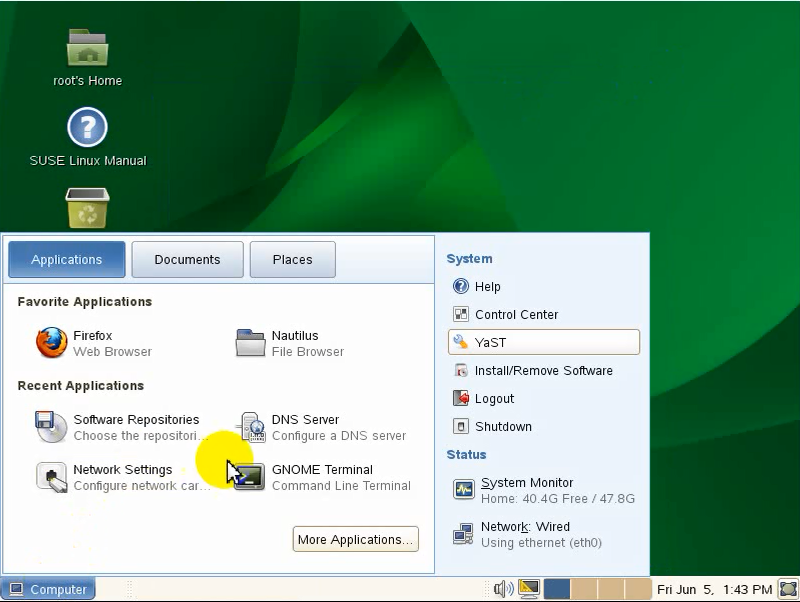
Task: Click "Using ethernet (eth0)" text
Action: pos(541,542)
